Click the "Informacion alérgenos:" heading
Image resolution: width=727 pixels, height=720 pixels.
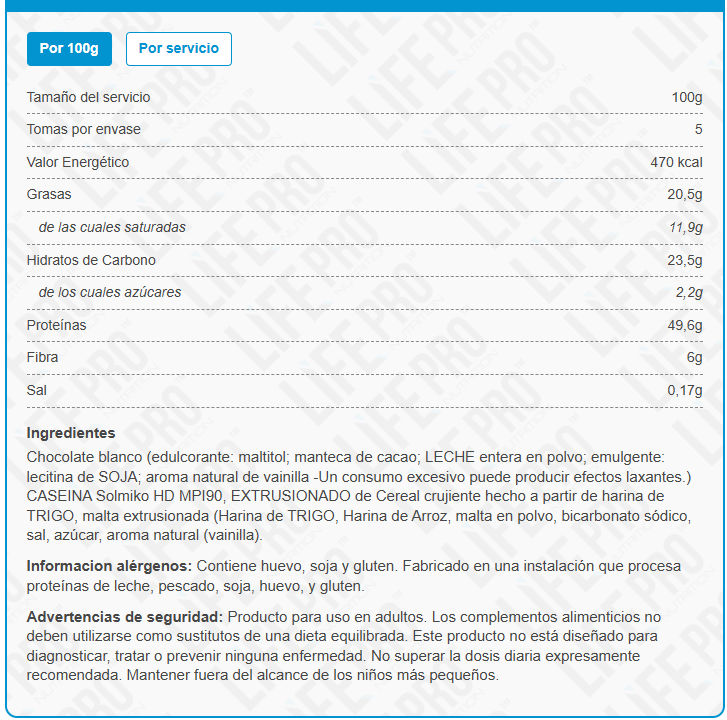point(104,565)
